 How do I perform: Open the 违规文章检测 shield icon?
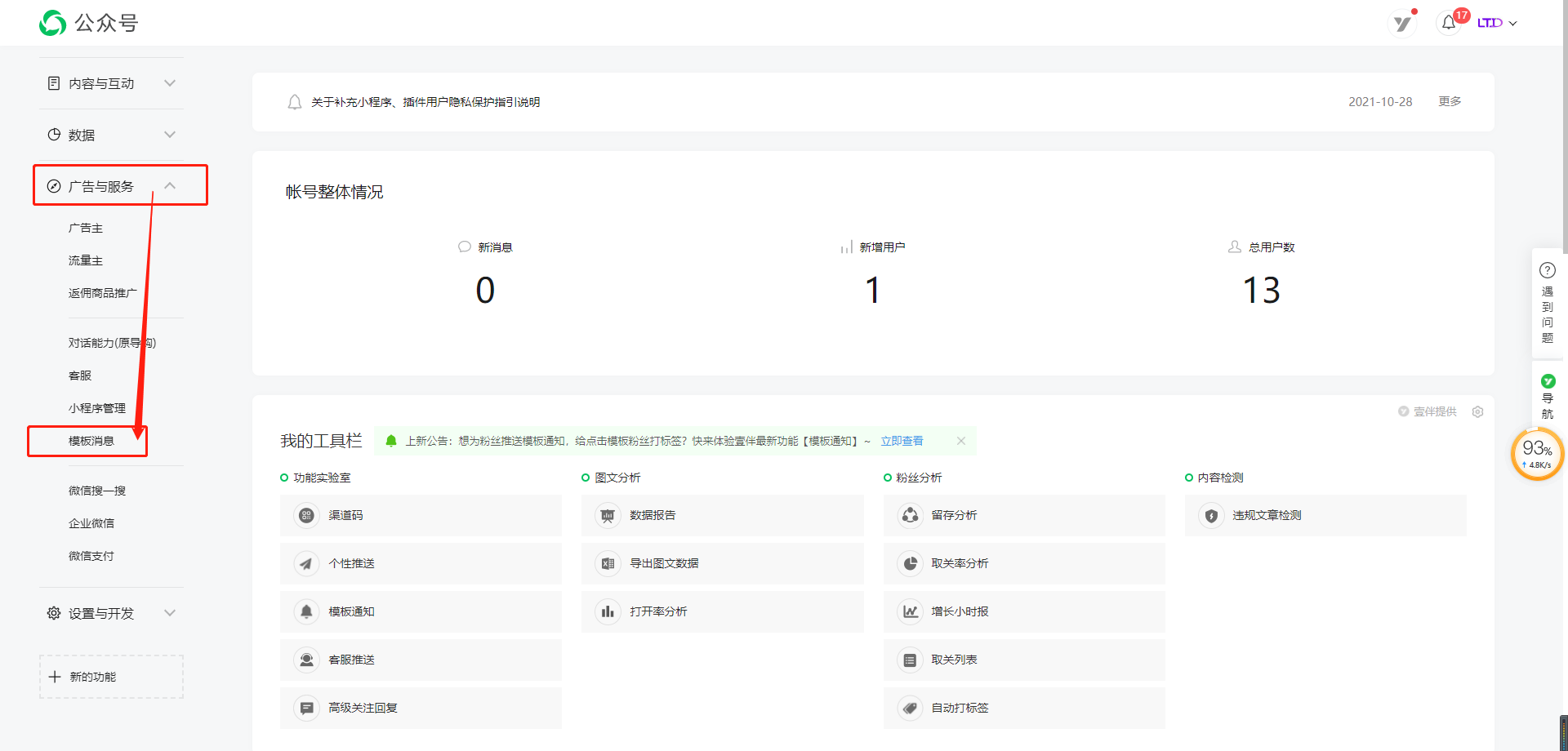tap(1211, 515)
